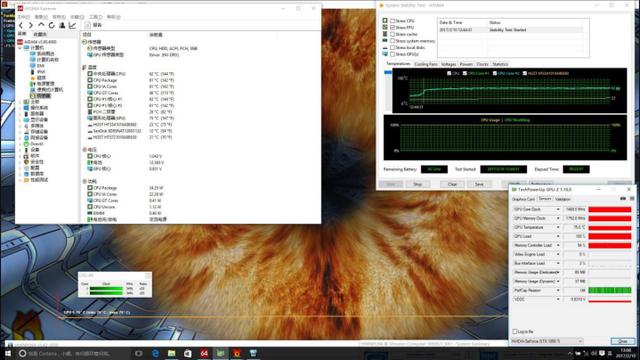Select the DirectX node in AIDA64 tree
Image resolution: width=640 pixels, height=360 pixels.
point(33,144)
